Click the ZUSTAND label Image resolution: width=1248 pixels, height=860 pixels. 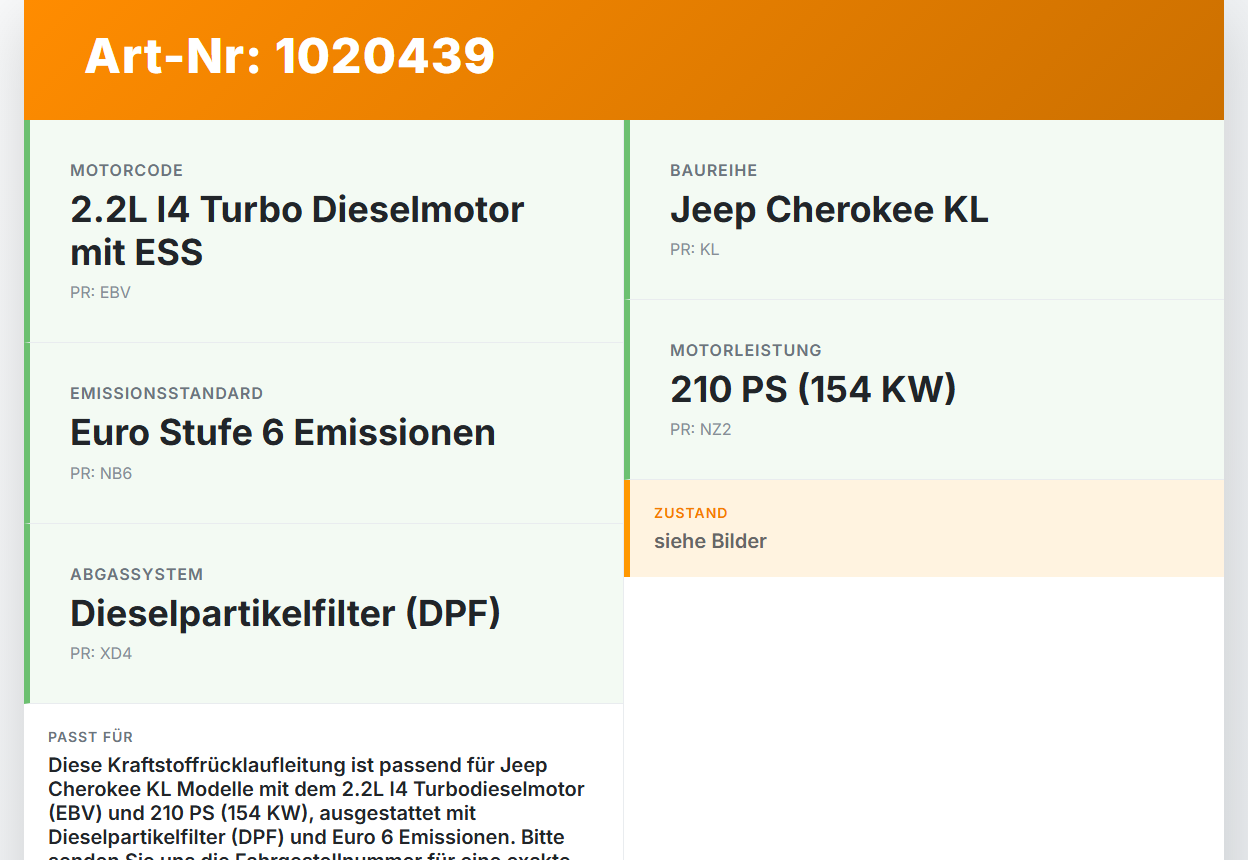691,513
